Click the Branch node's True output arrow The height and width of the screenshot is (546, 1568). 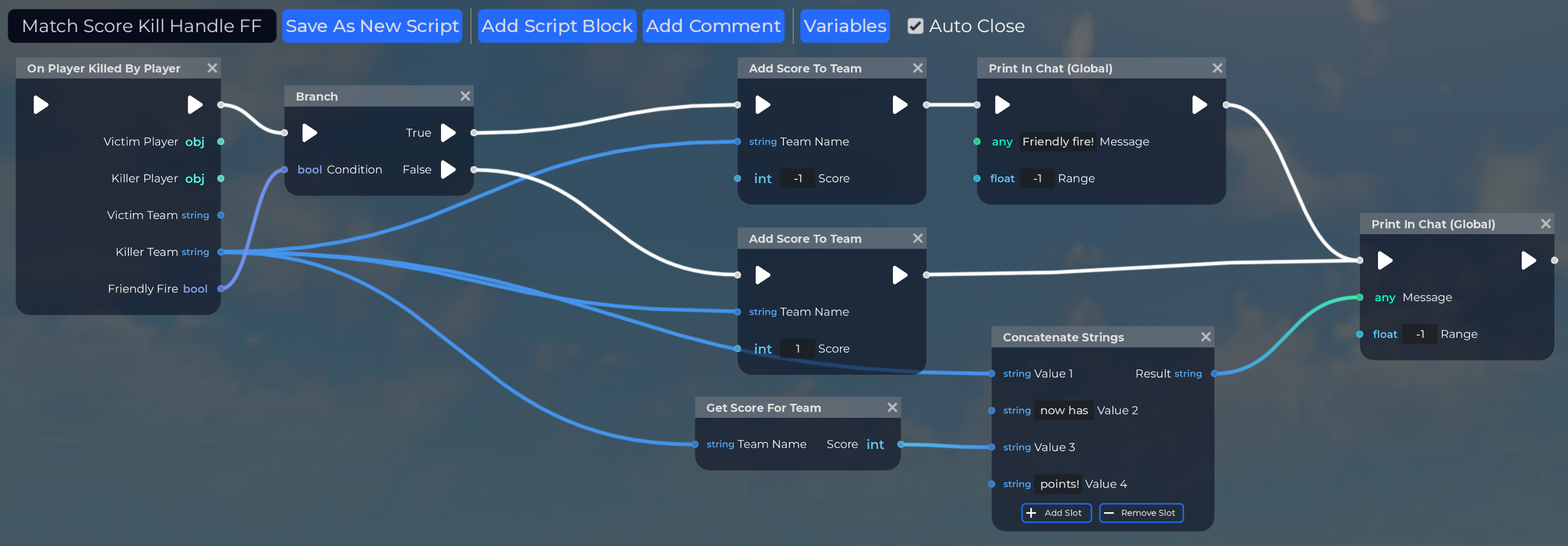(448, 133)
